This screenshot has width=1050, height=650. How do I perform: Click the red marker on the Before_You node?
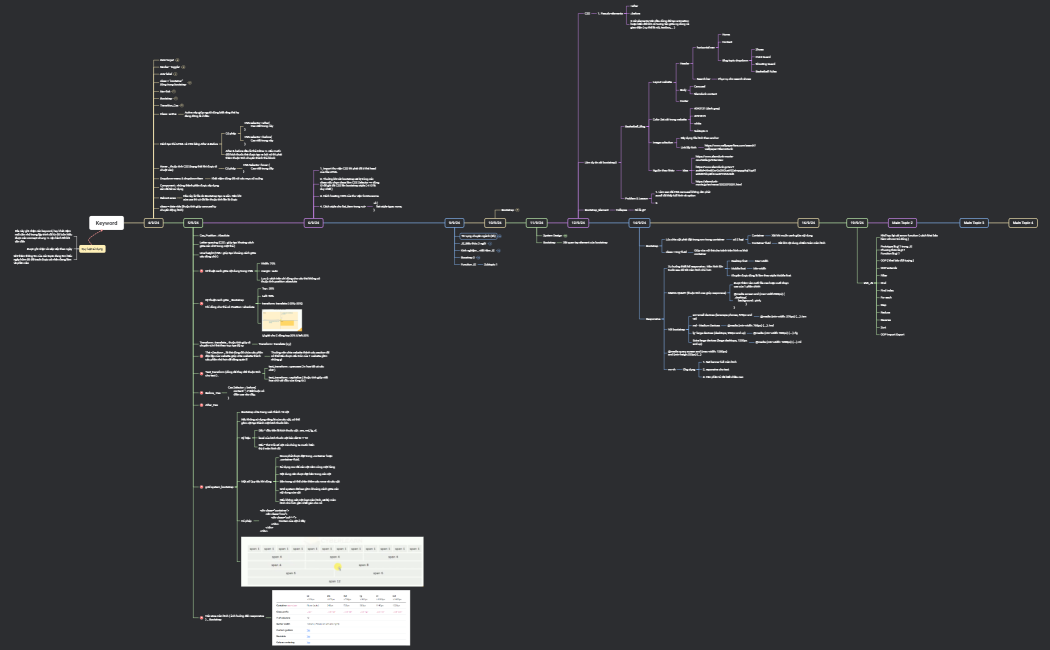coord(201,393)
